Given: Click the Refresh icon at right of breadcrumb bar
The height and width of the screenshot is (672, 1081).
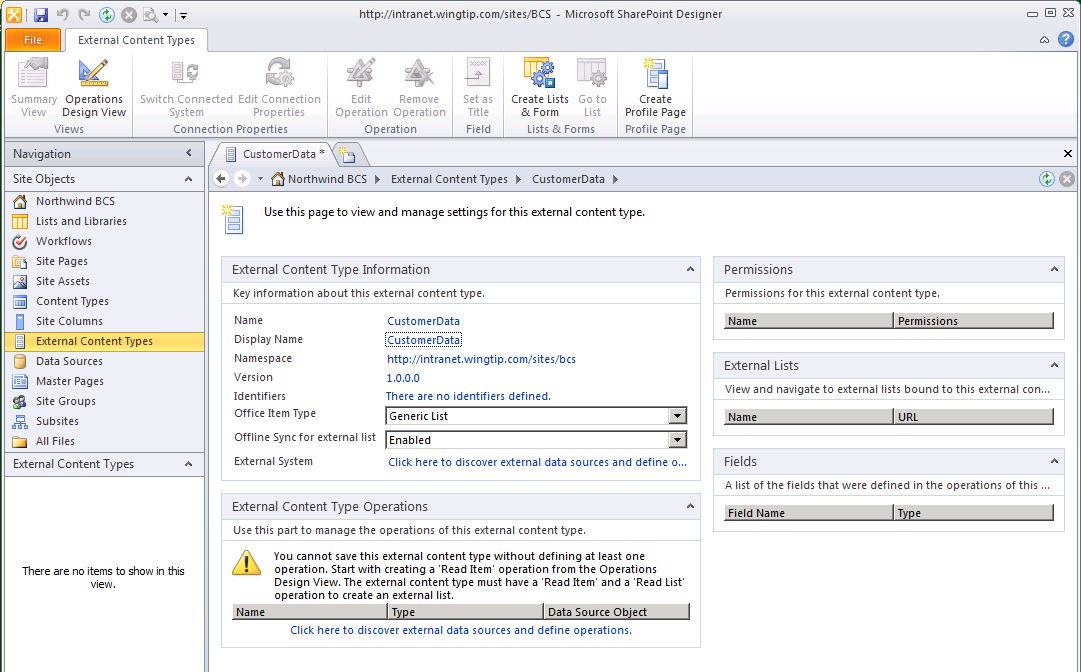Looking at the screenshot, I should coord(1047,179).
